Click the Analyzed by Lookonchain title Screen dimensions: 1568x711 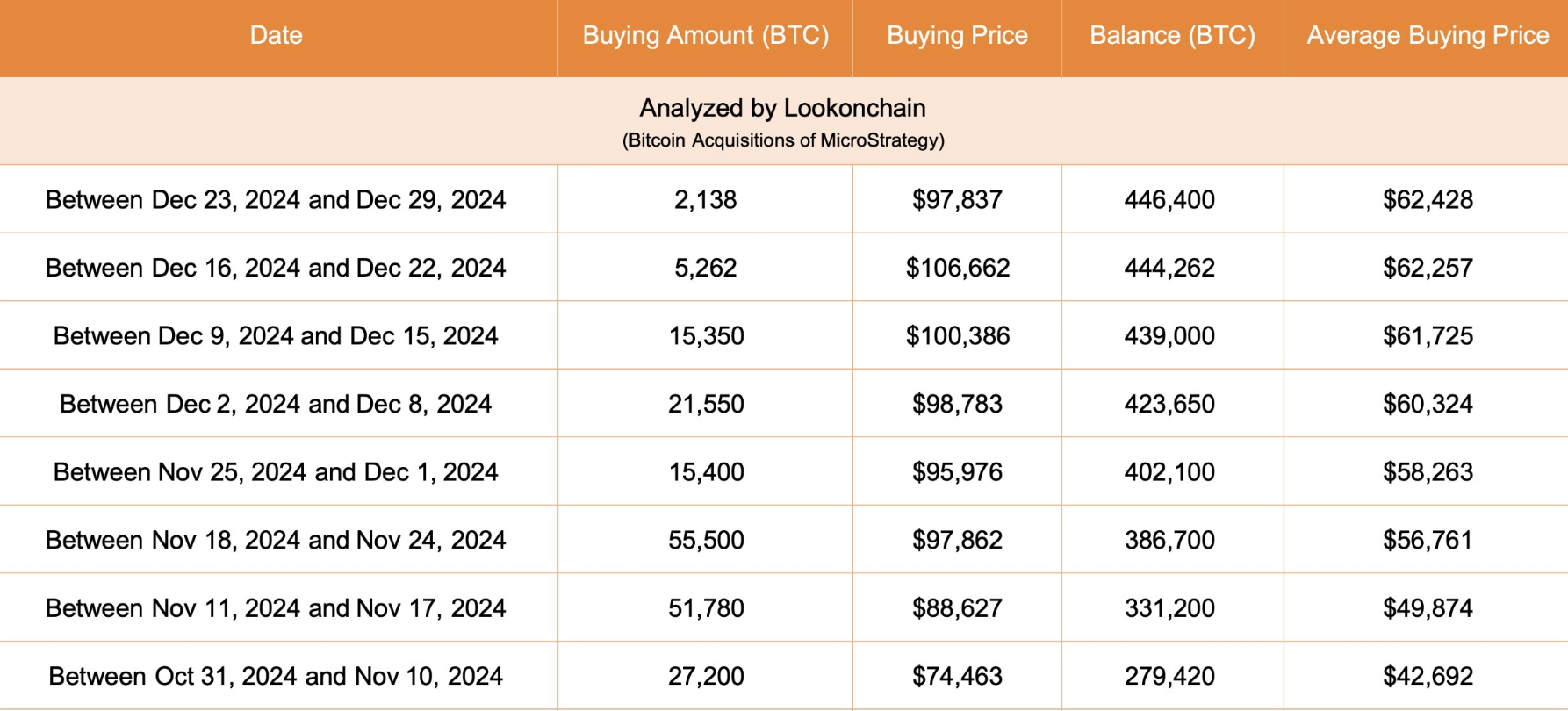coord(782,108)
